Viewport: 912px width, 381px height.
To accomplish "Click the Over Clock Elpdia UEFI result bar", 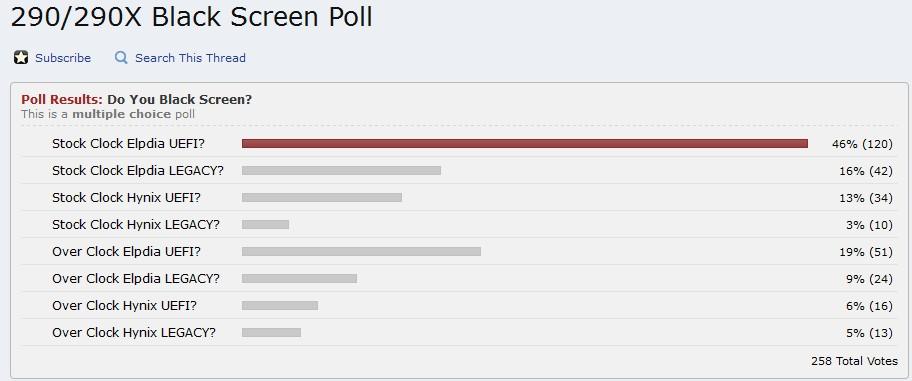I will point(361,251).
